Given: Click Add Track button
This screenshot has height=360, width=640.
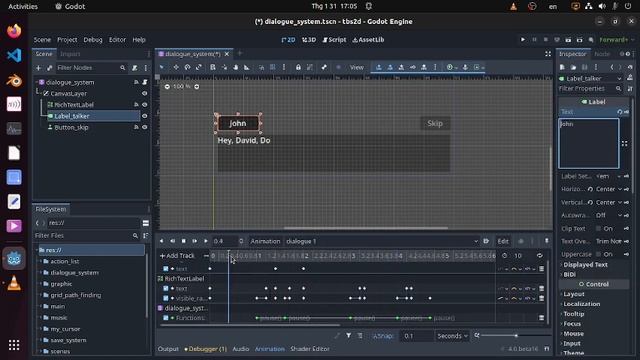Looking at the screenshot, I should tap(178, 256).
